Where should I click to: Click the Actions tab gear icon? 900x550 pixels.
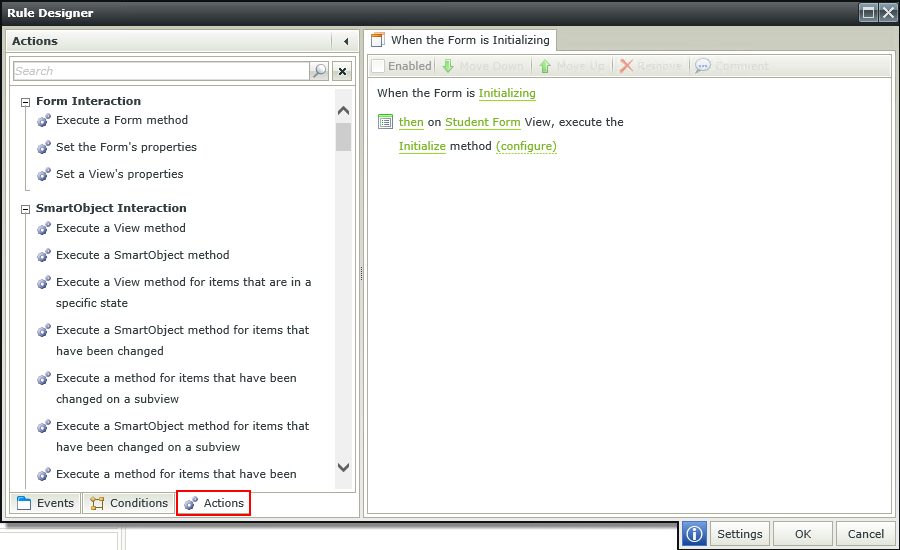click(191, 503)
